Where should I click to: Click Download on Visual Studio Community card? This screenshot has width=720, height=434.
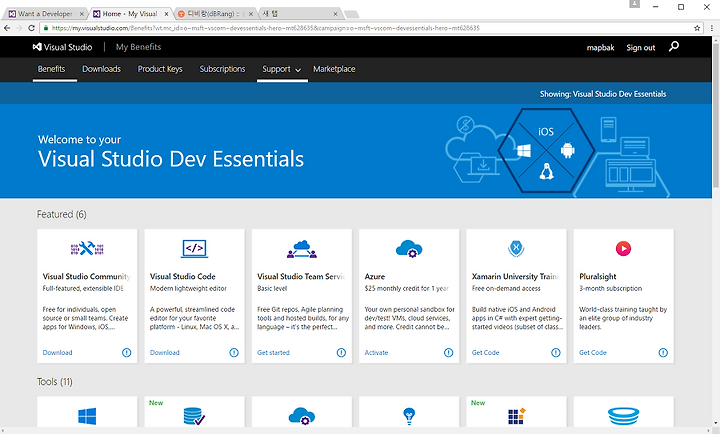(57, 353)
